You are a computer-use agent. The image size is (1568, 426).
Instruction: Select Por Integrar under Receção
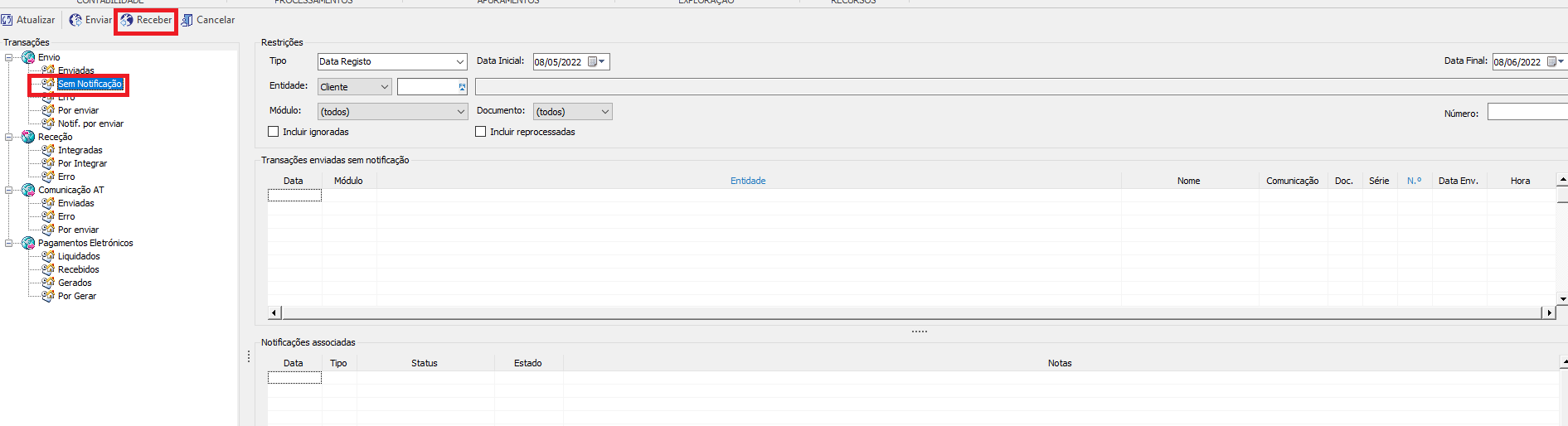82,163
